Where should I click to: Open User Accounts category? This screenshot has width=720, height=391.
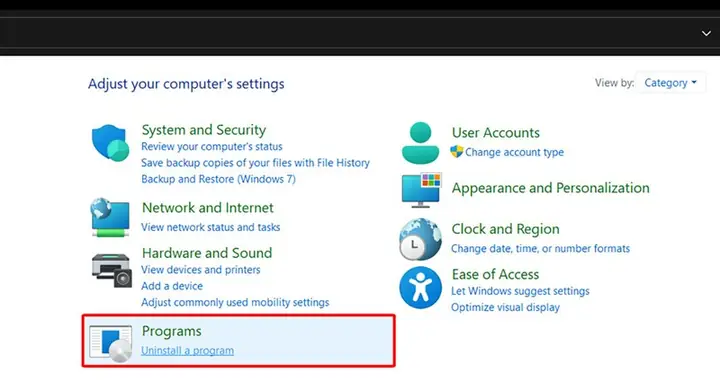pyautogui.click(x=495, y=133)
